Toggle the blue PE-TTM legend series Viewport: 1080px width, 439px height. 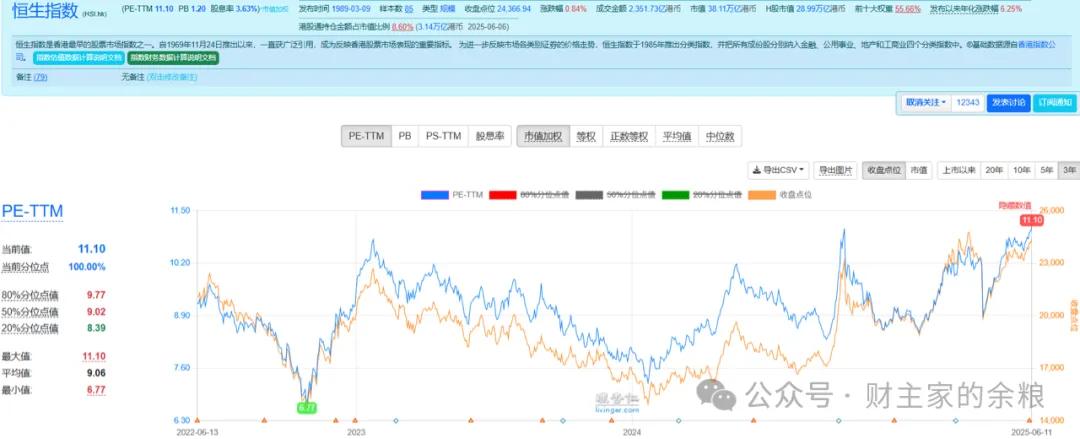tap(451, 195)
